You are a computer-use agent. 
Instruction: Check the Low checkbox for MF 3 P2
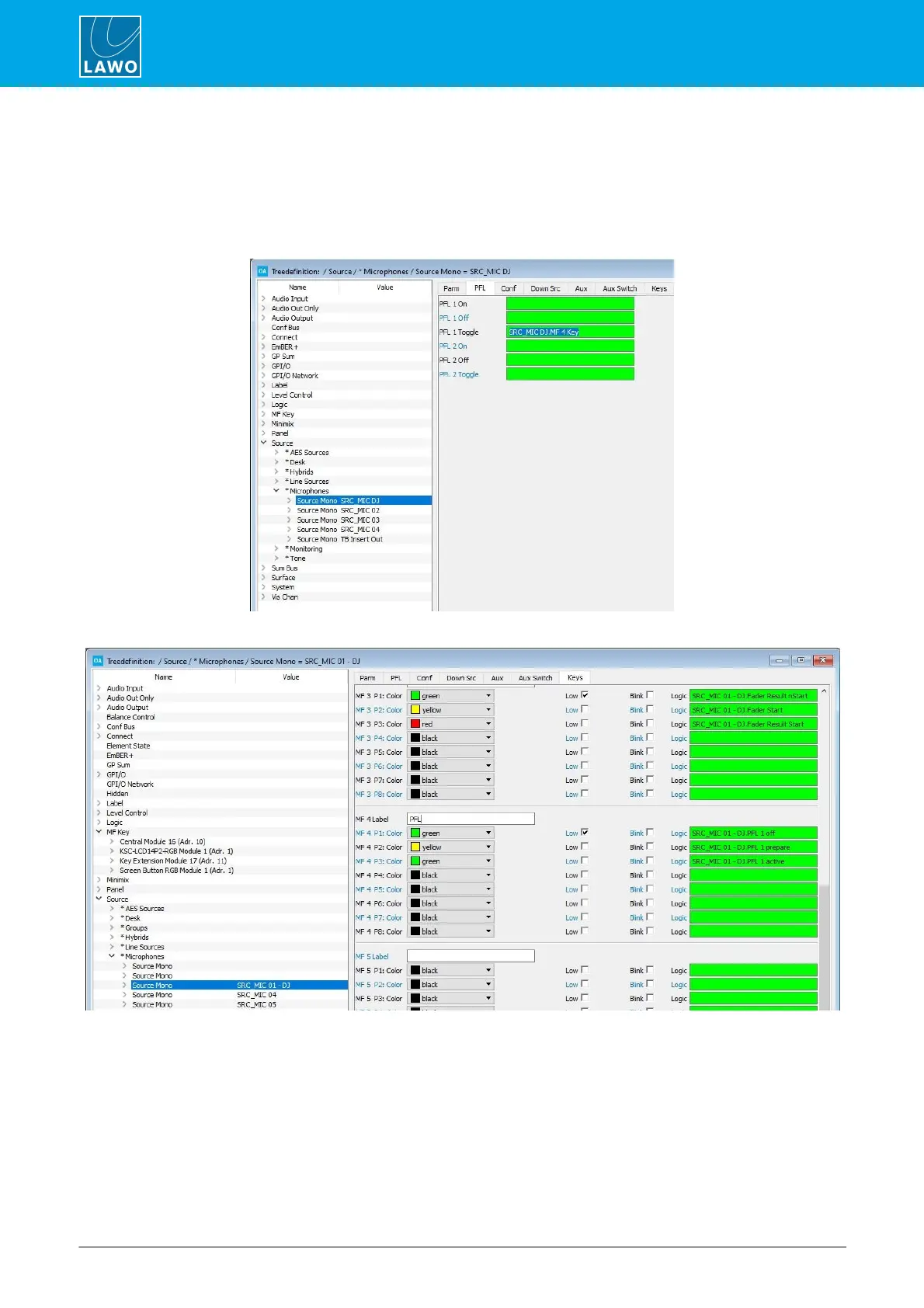585,709
